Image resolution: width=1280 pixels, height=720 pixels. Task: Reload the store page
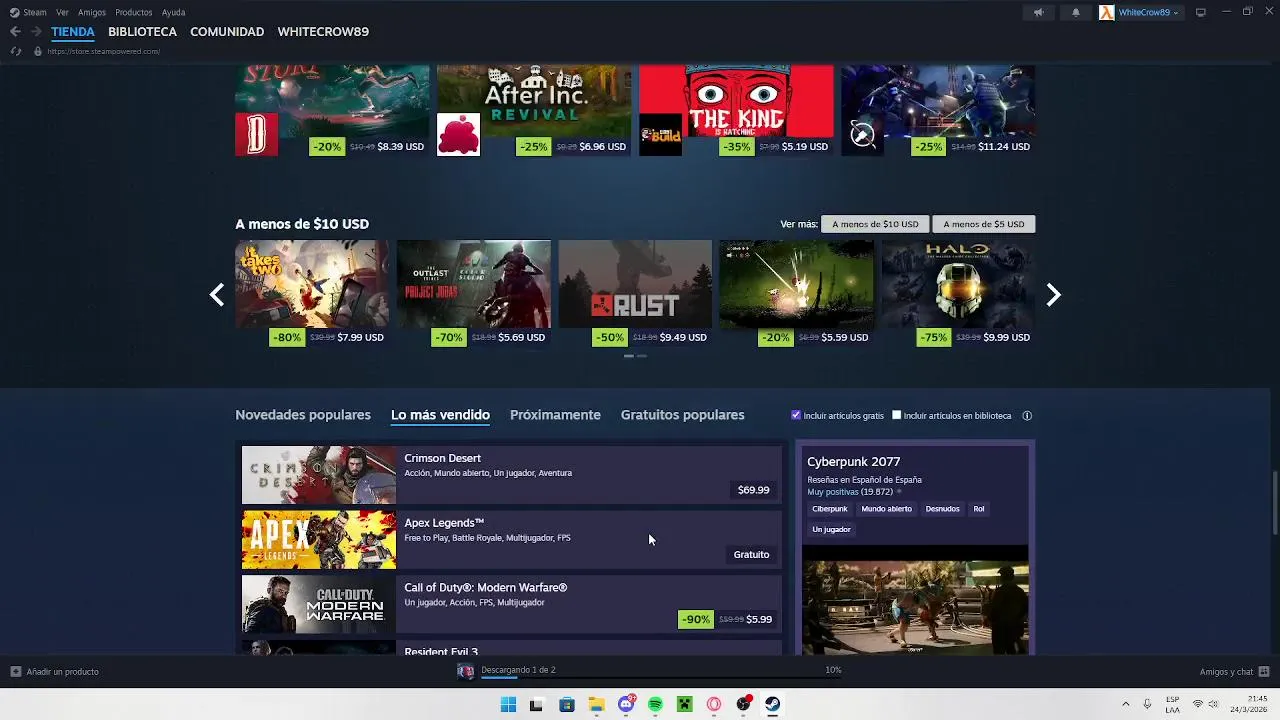pyautogui.click(x=16, y=51)
